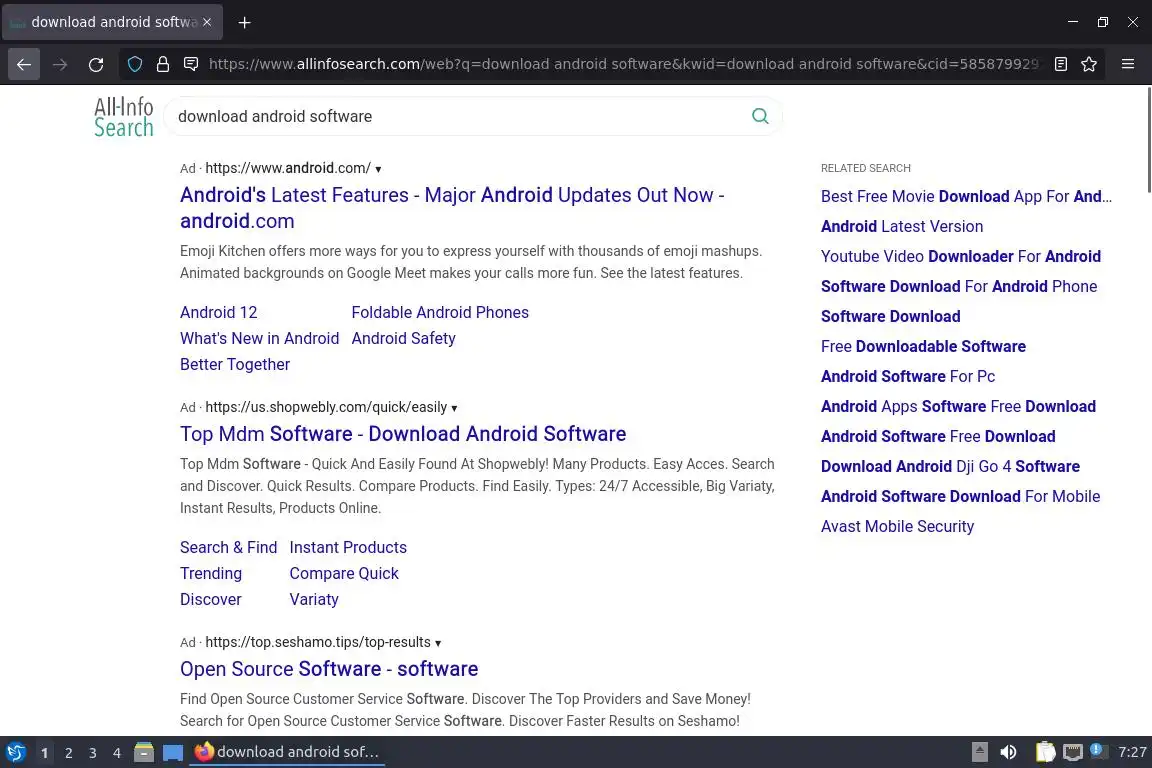Expand android.com ad info arrow
The height and width of the screenshot is (768, 1152).
[x=378, y=169]
